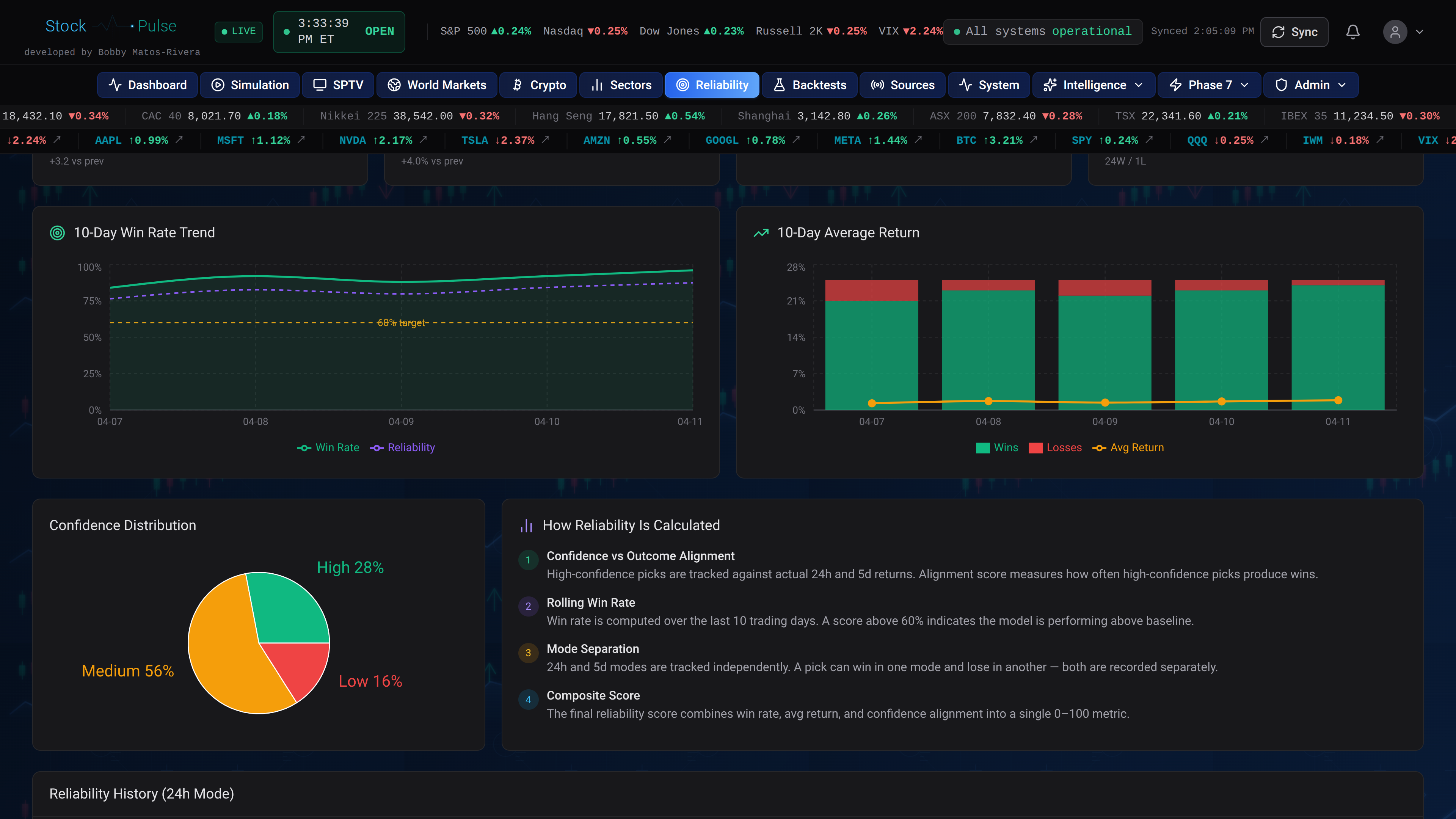This screenshot has width=1456, height=819.
Task: Click the Intelligence sparkles icon
Action: pyautogui.click(x=1050, y=85)
